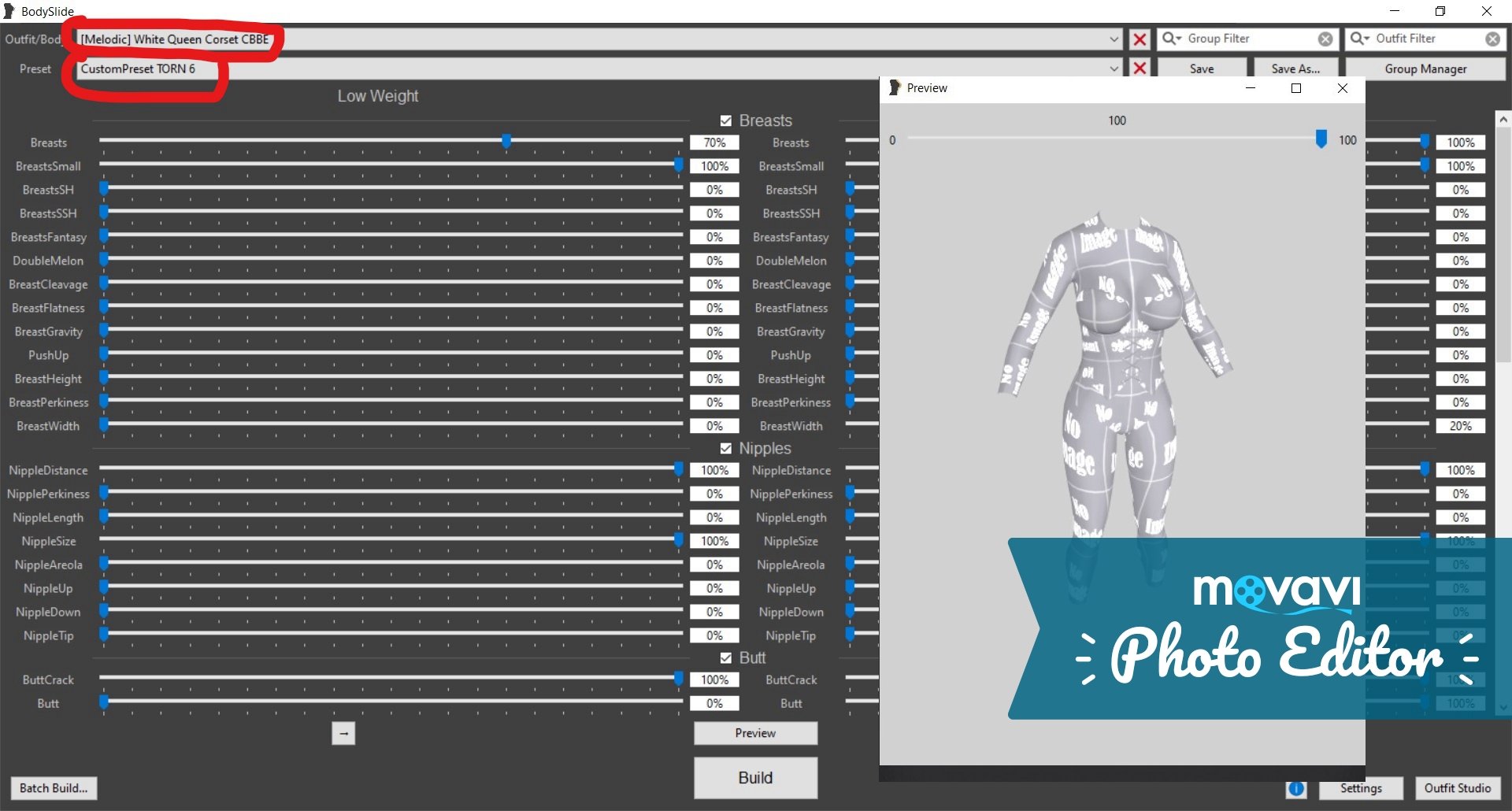Click the Preview window weight slider handle
Image resolution: width=1512 pixels, height=811 pixels.
[1321, 139]
